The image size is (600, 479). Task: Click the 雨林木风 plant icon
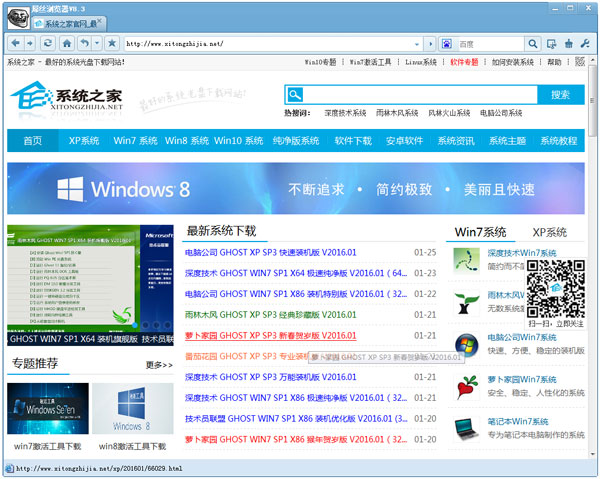coord(466,303)
